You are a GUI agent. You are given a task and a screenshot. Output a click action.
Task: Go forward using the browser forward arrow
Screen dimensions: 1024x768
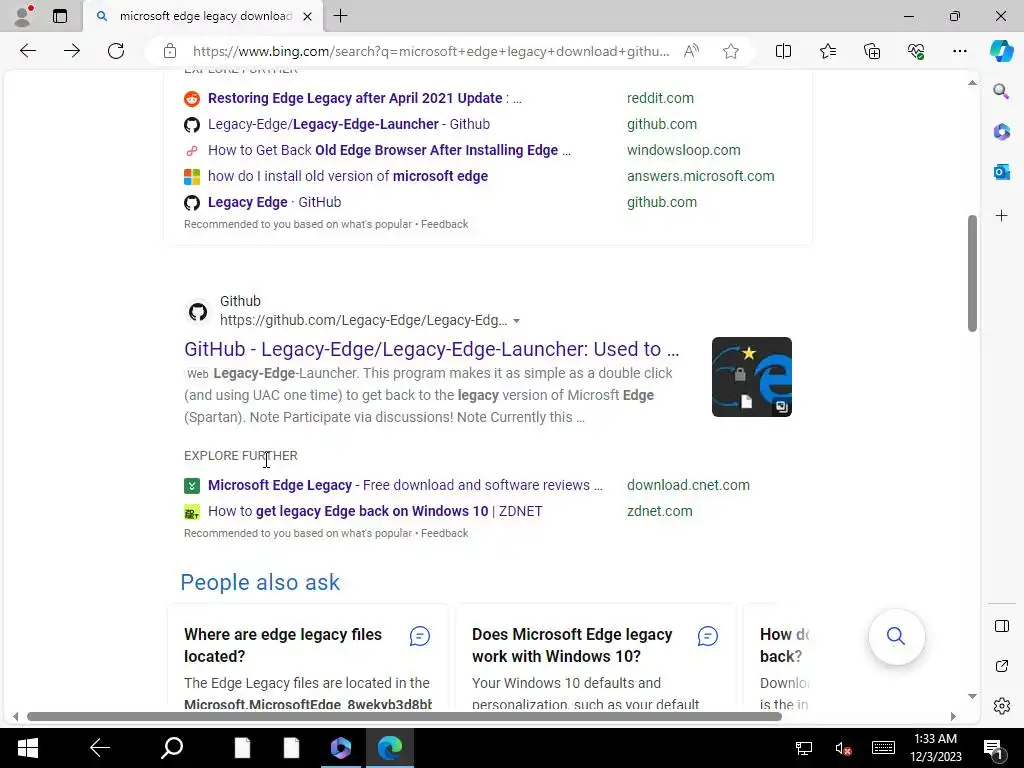coord(72,51)
